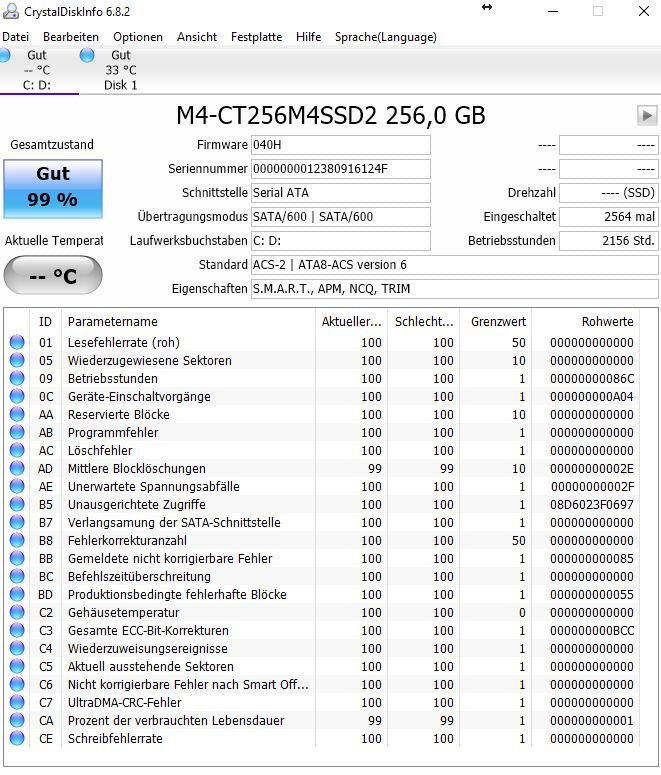
Task: Select the blue status orb for C: D: disk
Action: [4, 55]
